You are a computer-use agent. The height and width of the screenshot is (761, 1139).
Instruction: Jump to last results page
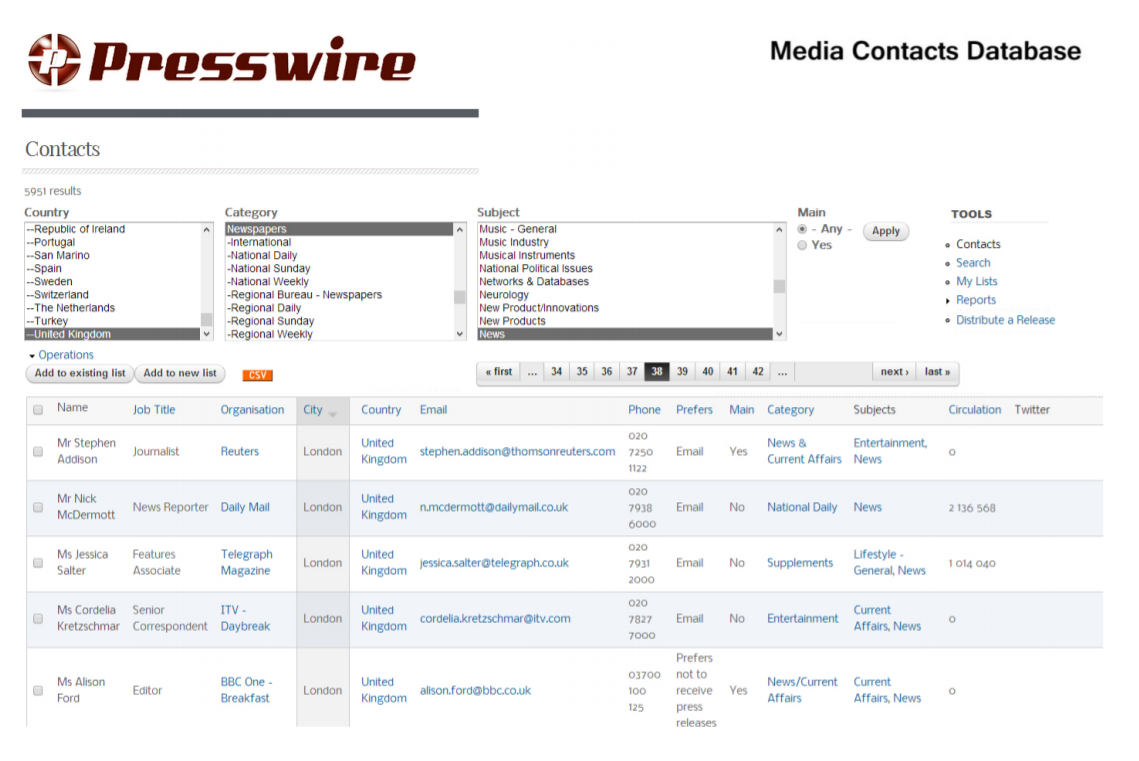point(937,372)
